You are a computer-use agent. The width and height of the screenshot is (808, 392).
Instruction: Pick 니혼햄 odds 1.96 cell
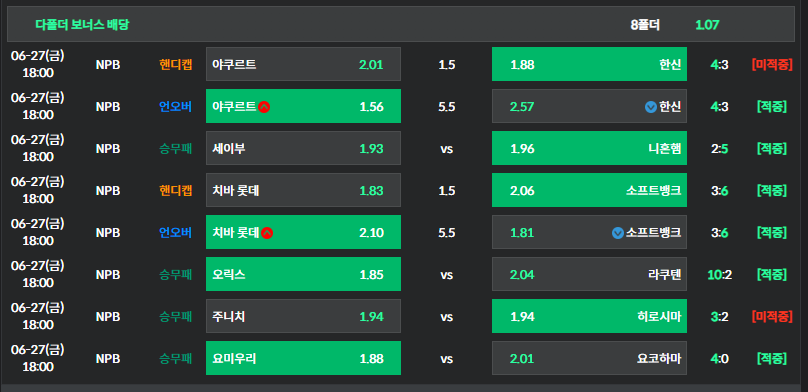click(x=590, y=148)
